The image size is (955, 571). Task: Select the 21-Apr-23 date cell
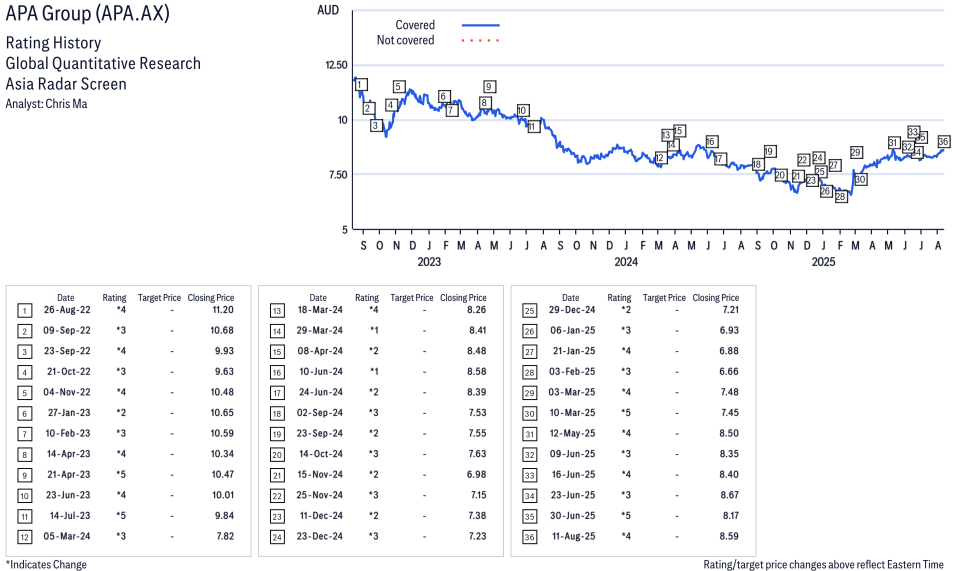(69, 474)
